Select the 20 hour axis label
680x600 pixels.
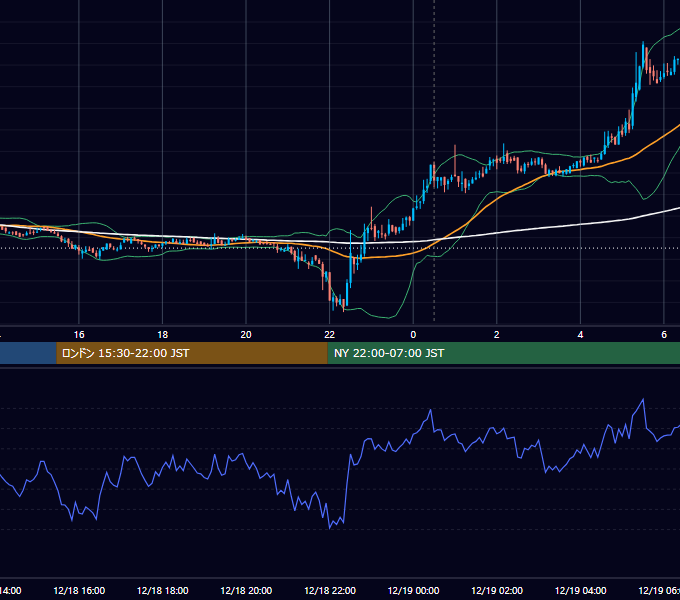[246, 335]
